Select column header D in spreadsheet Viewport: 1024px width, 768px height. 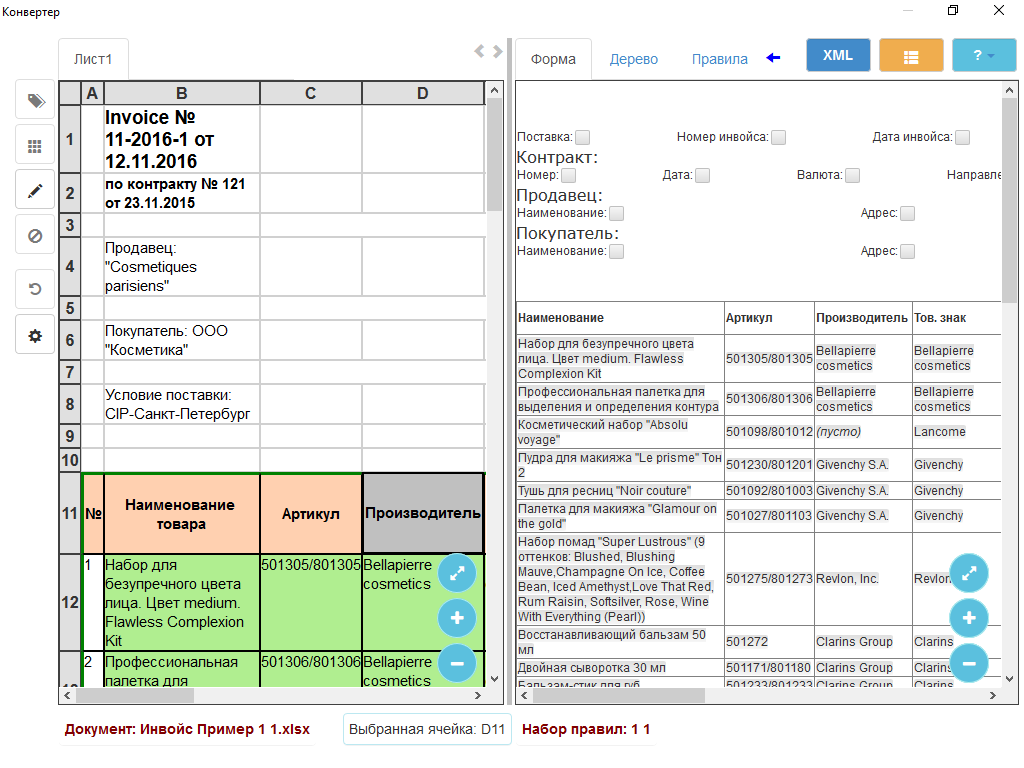coord(423,93)
